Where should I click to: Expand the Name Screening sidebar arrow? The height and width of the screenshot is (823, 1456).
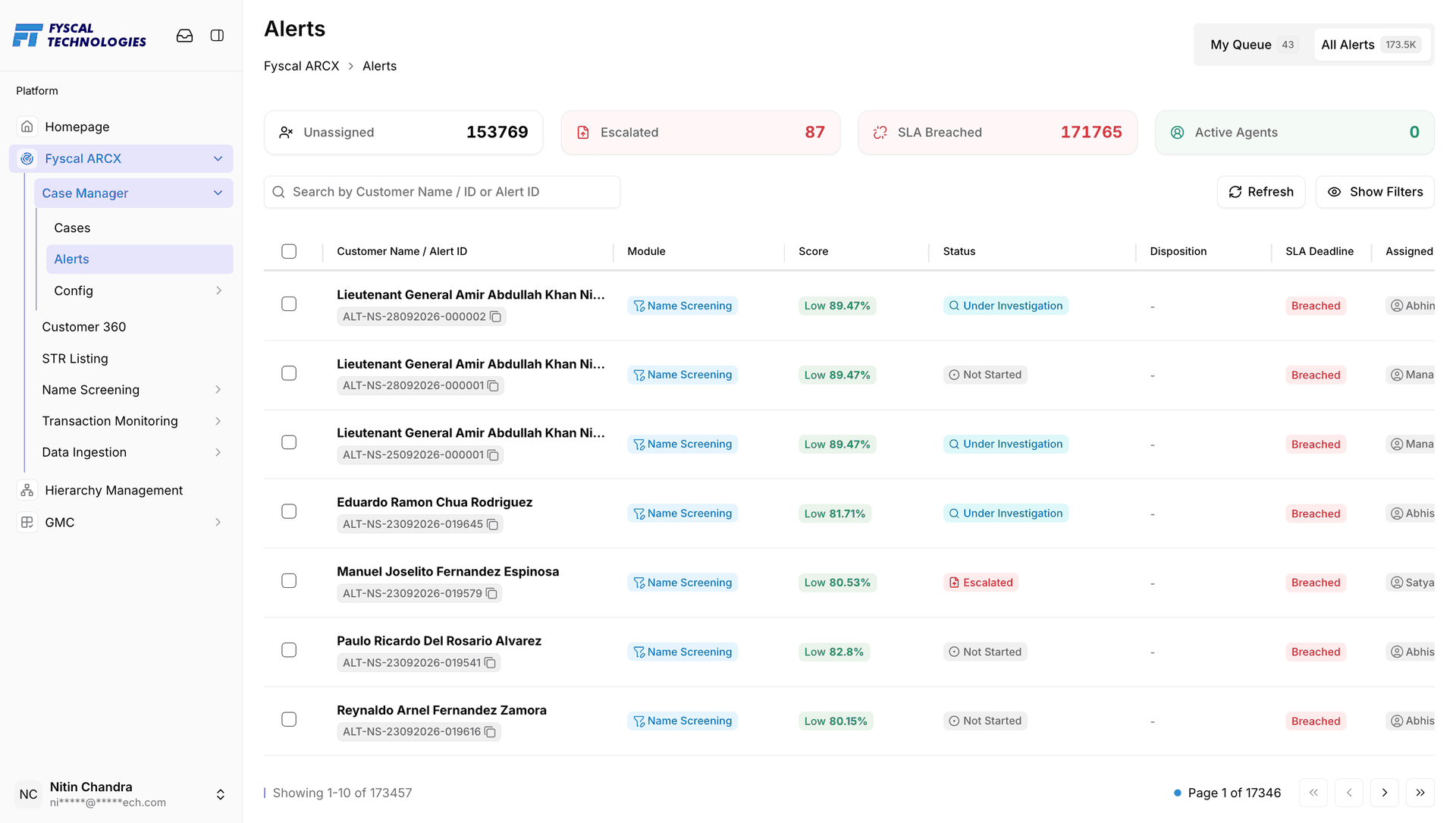pyautogui.click(x=218, y=390)
